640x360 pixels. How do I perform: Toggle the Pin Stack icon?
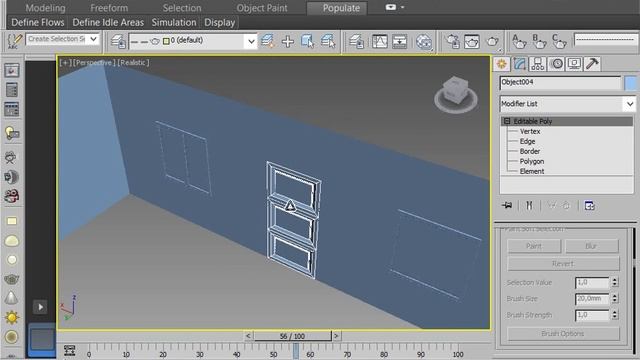click(507, 205)
